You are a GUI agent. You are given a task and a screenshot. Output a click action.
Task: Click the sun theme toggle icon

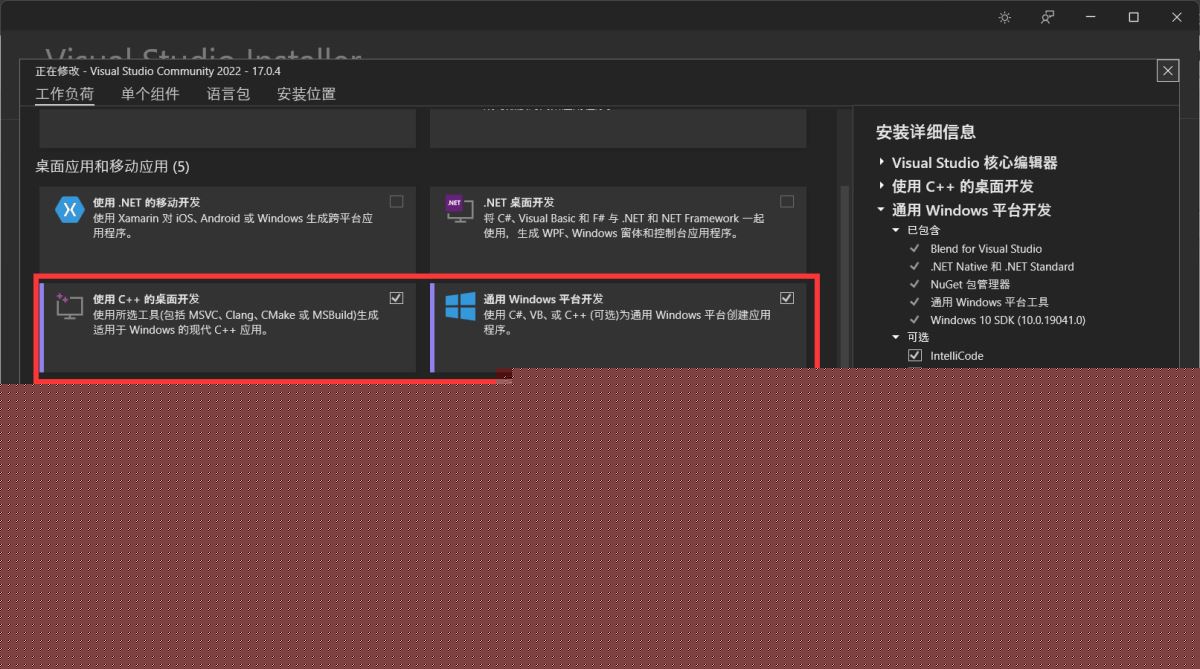[1005, 17]
